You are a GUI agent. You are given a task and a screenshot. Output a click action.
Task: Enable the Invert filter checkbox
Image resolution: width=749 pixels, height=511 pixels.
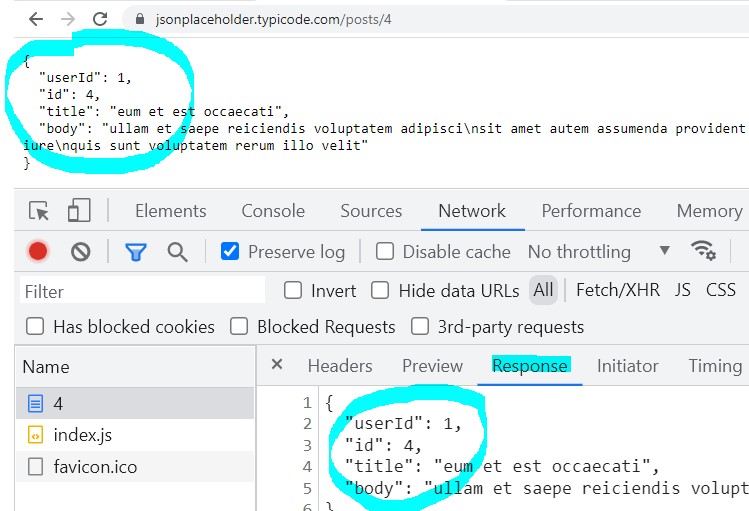tap(293, 291)
